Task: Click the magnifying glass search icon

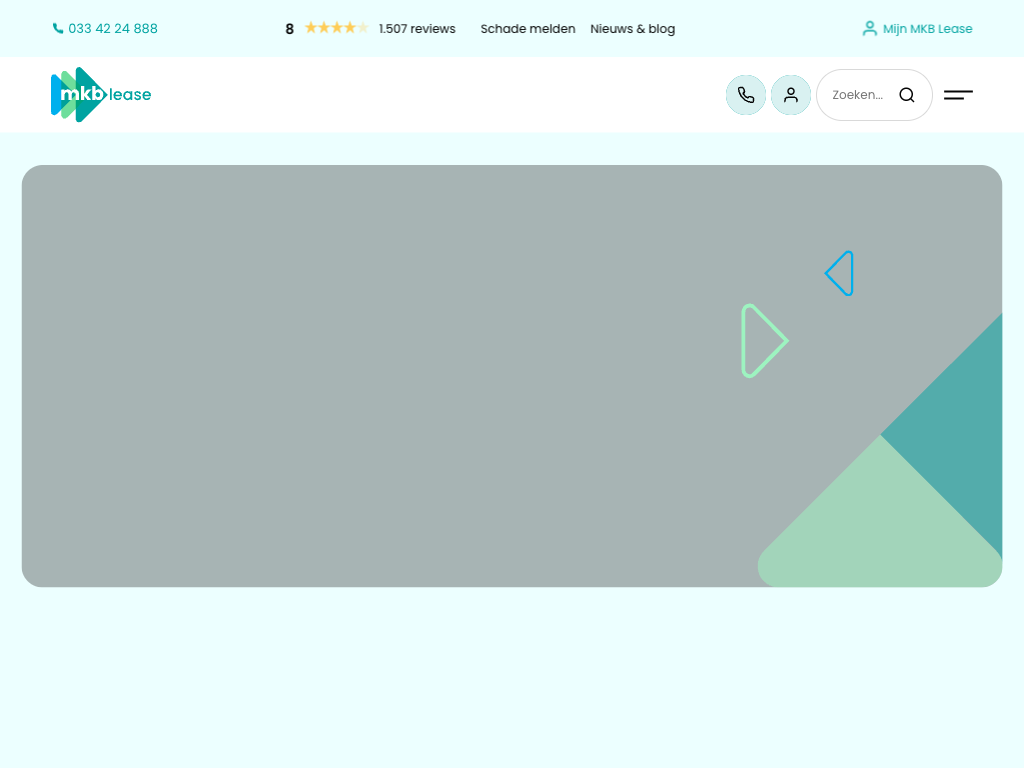Action: (907, 95)
